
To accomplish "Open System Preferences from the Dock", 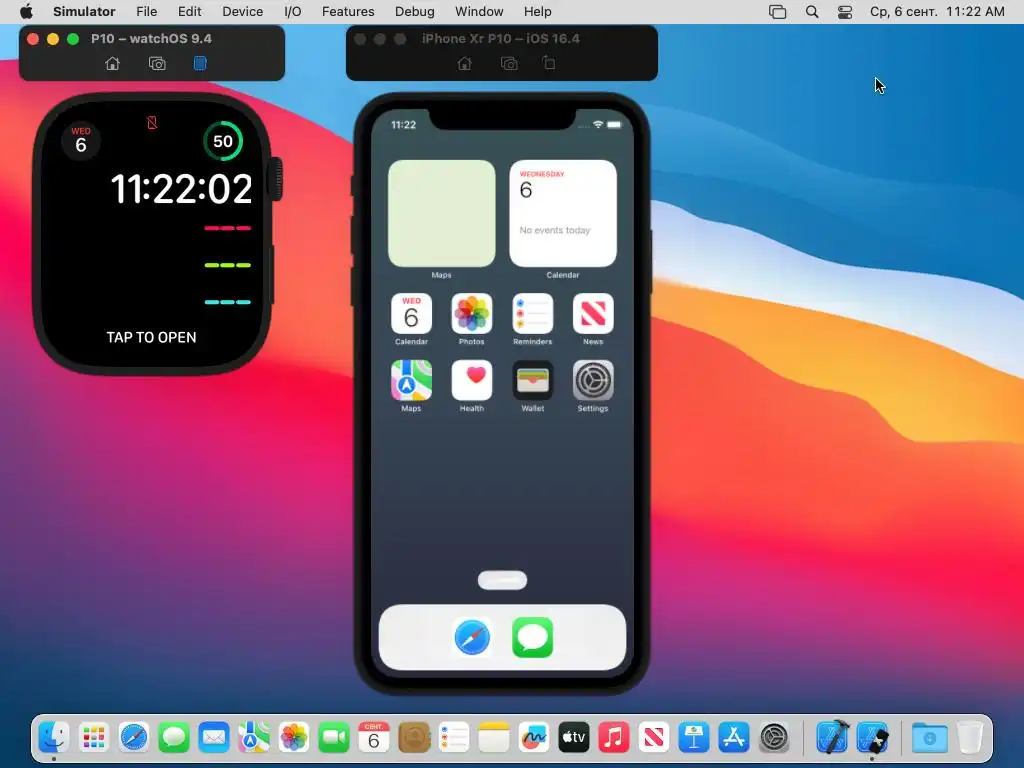I will pos(775,738).
